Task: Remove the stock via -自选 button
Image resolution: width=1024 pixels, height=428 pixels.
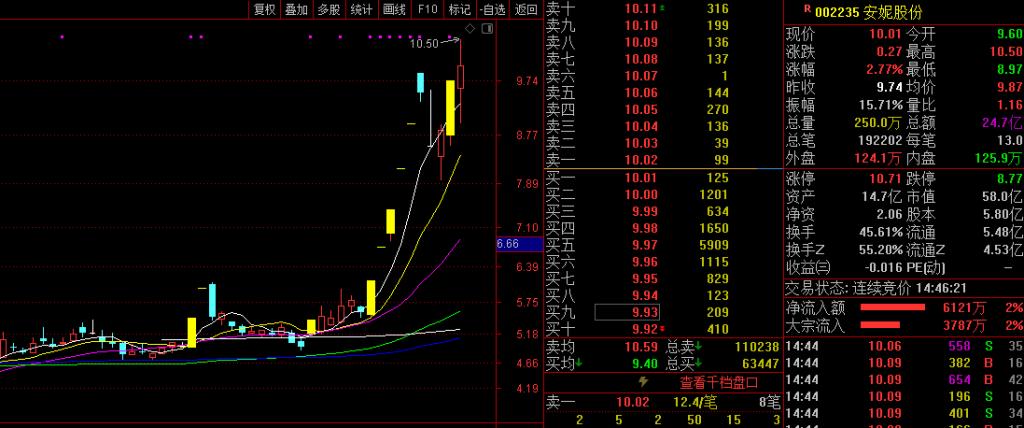Action: coord(492,9)
